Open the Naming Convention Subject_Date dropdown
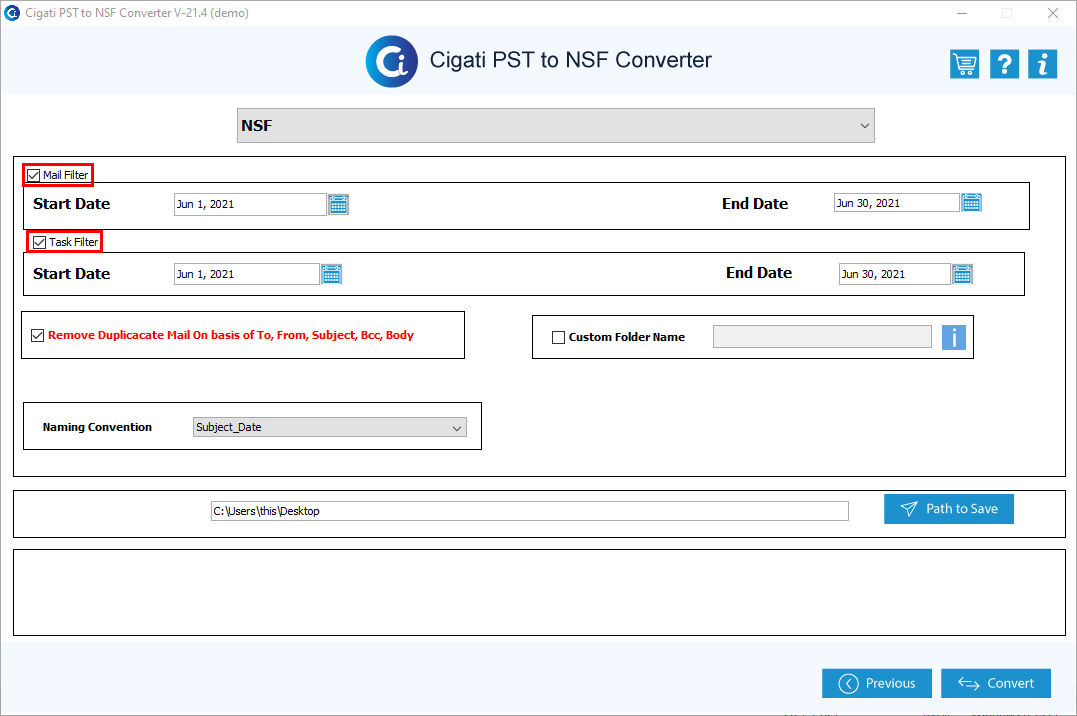Viewport: 1077px width, 716px height. [330, 427]
